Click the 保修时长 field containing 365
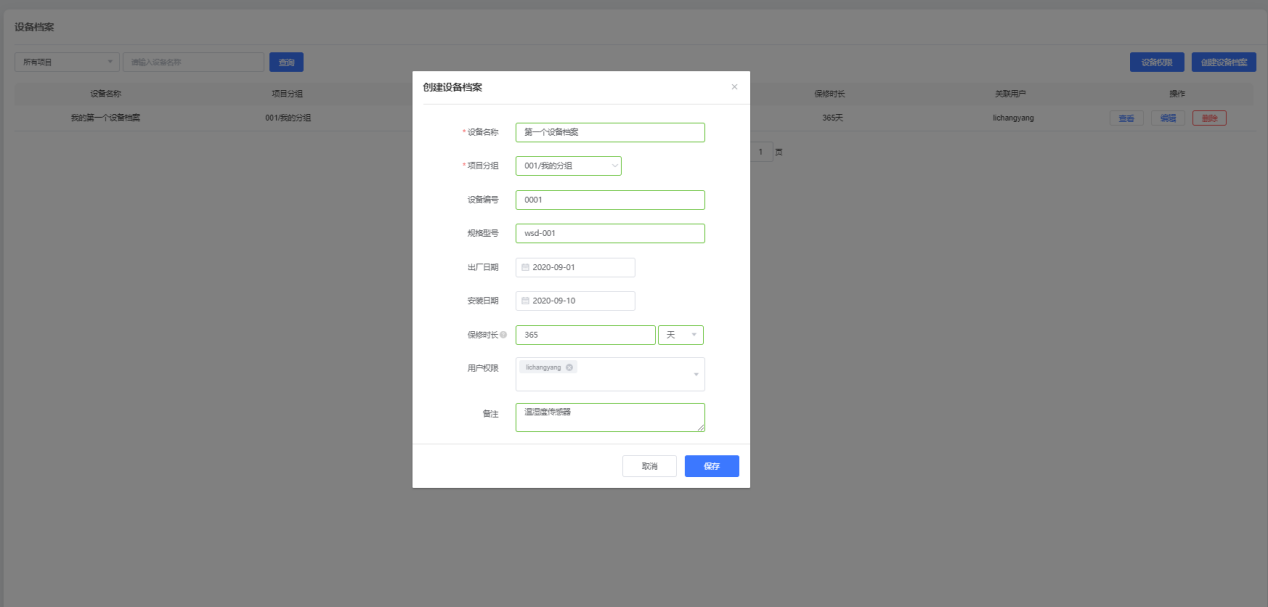The height and width of the screenshot is (607, 1268). 585,335
